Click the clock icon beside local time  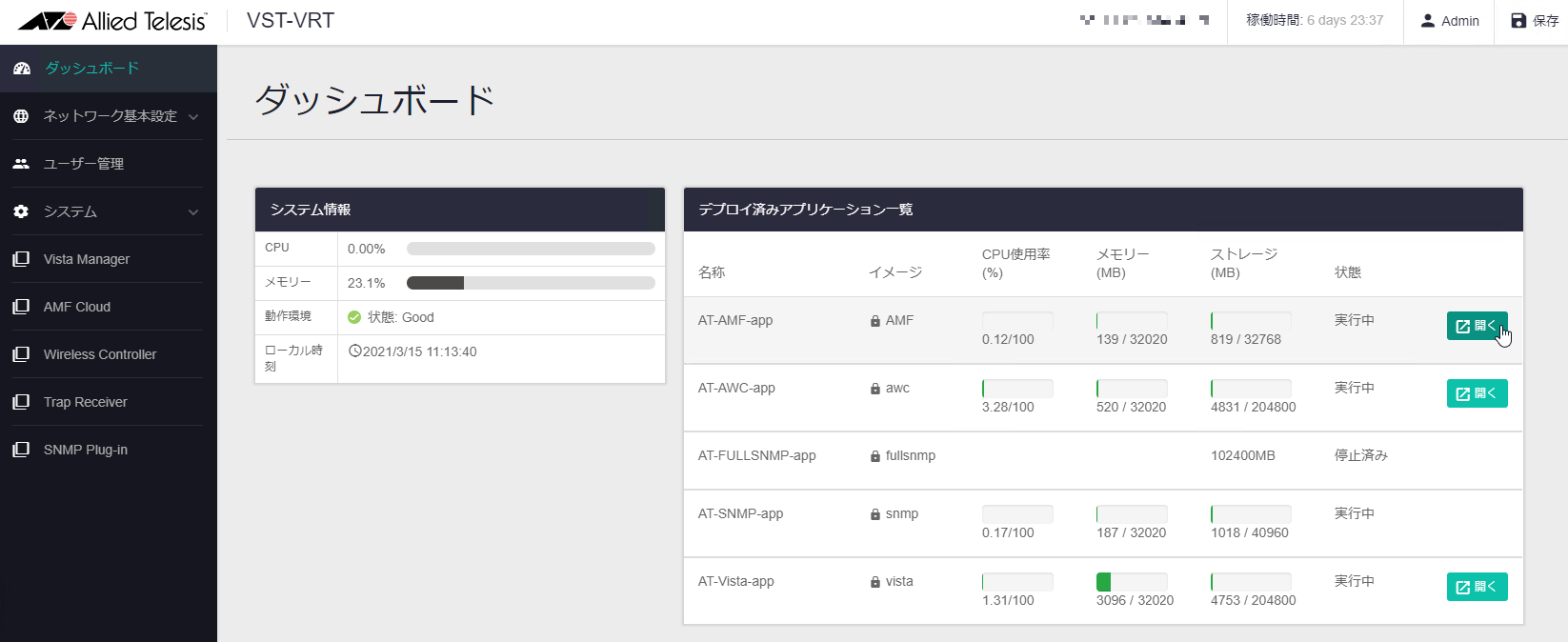pos(354,351)
